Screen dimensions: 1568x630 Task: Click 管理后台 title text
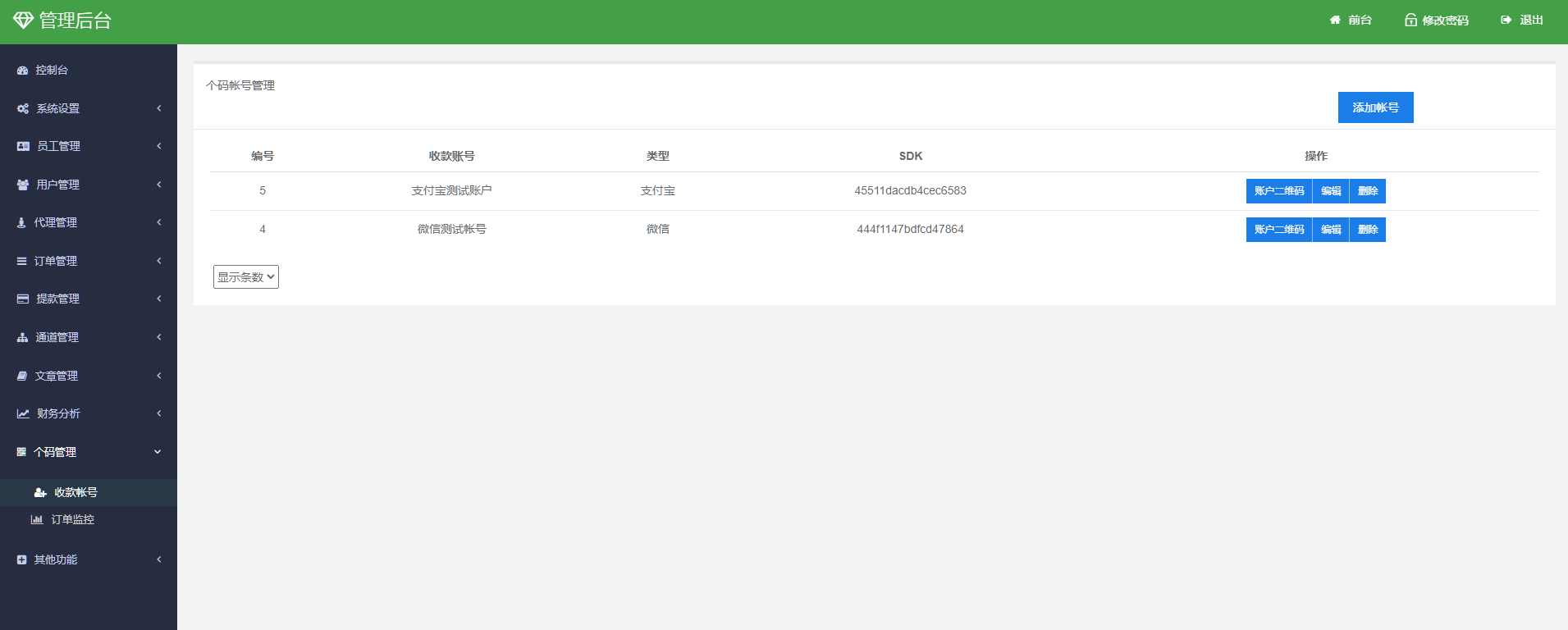click(75, 21)
